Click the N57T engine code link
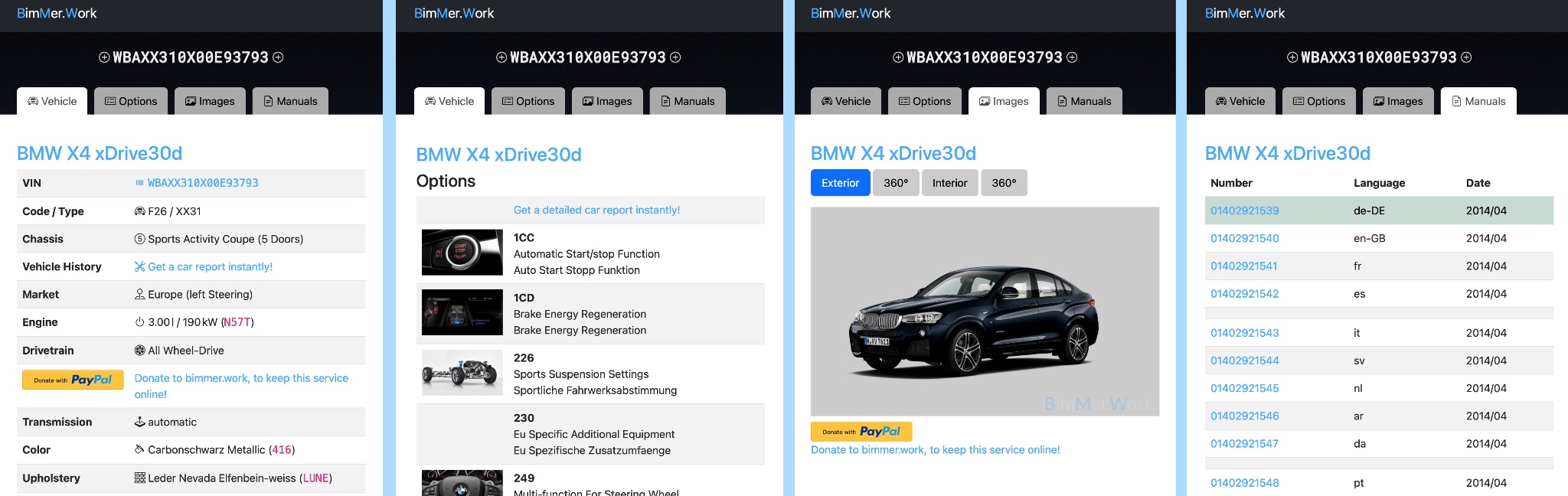This screenshot has width=1568, height=496. click(x=237, y=322)
